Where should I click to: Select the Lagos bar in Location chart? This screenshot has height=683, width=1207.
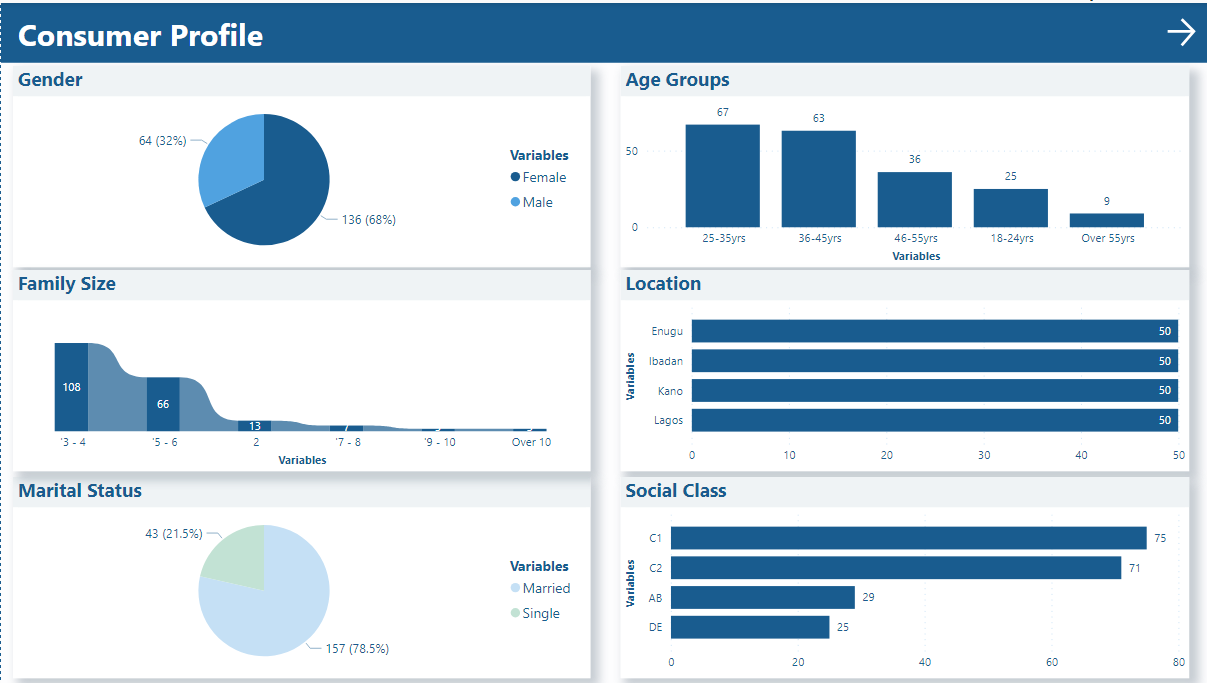coord(930,420)
